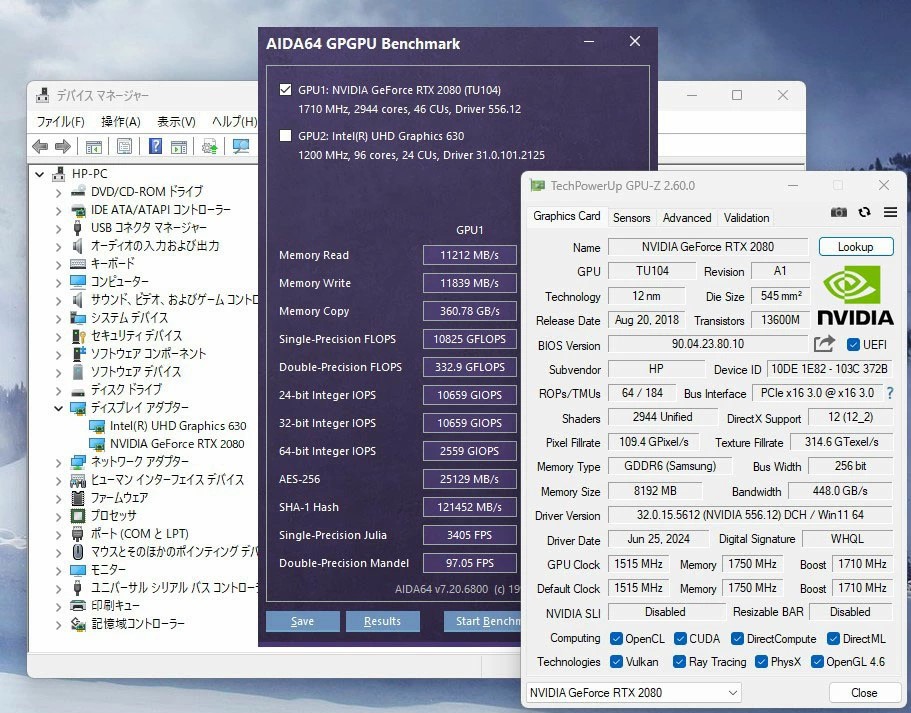Click Save in AIDA64 GPGPU Benchmark

(303, 621)
